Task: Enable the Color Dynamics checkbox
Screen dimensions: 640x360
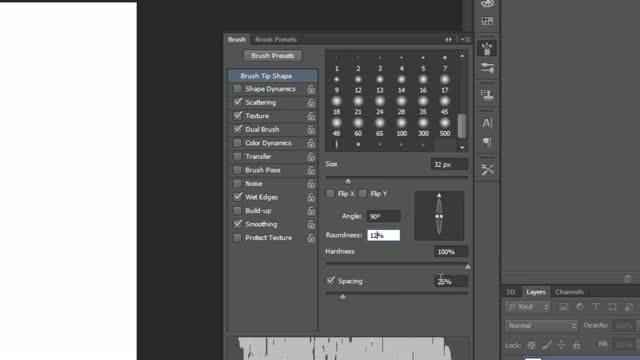Action: (x=237, y=143)
